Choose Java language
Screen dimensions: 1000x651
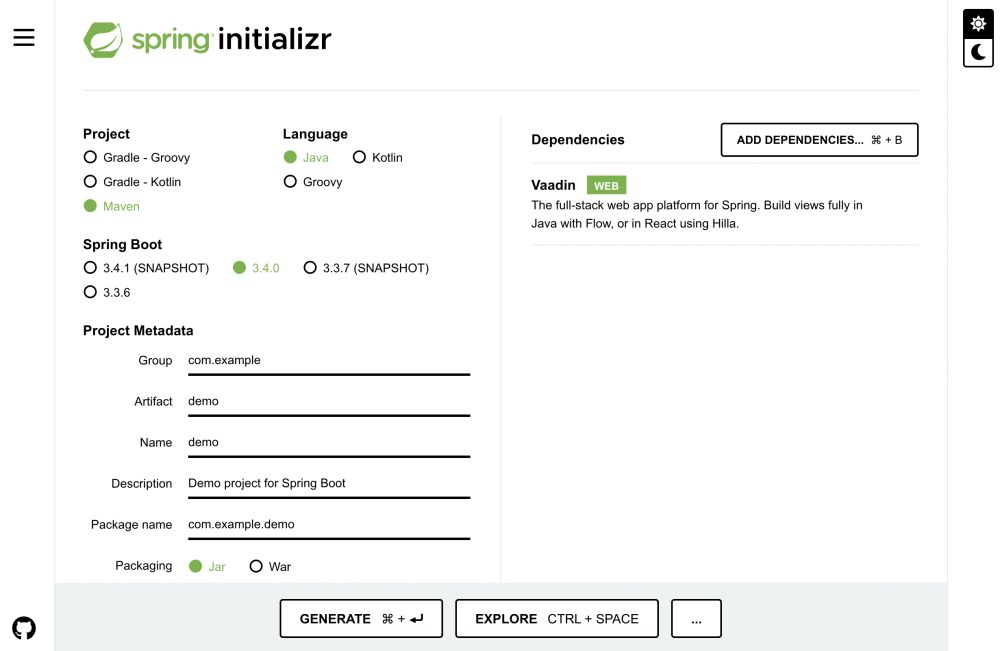click(306, 157)
